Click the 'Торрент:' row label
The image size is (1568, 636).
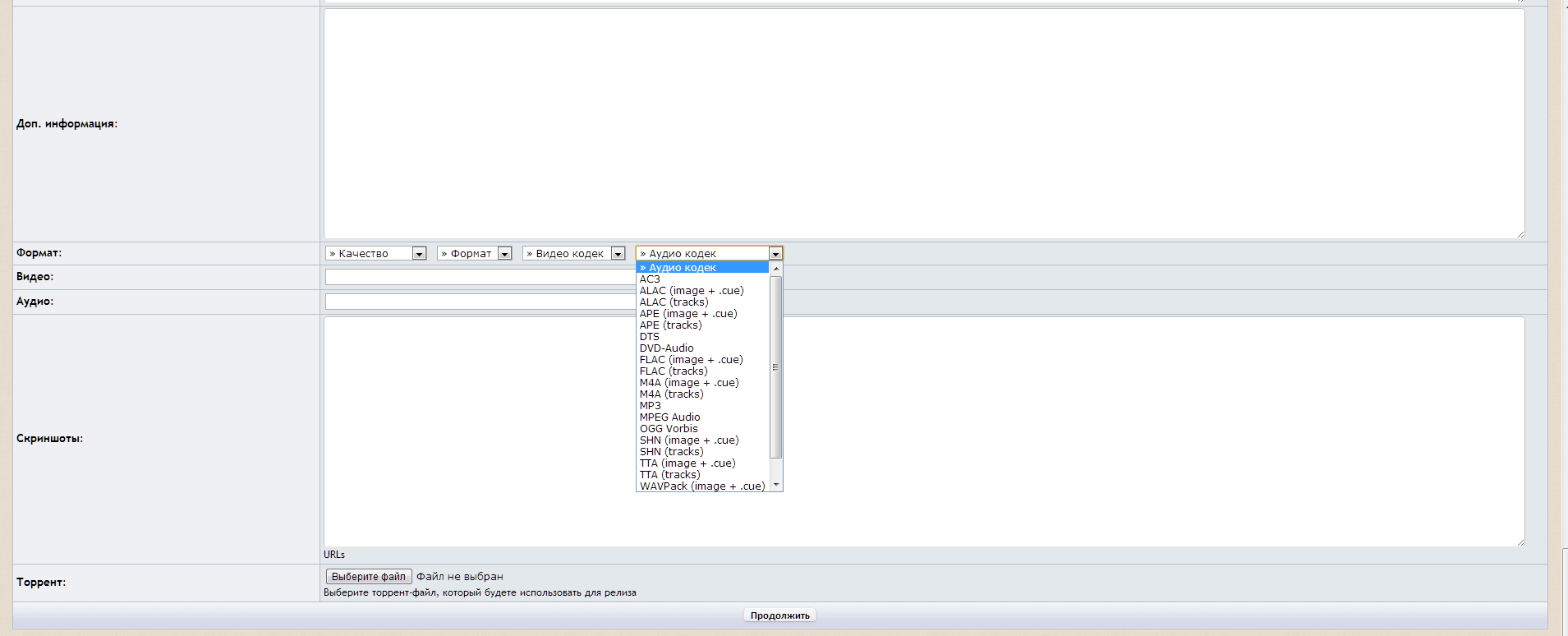click(x=41, y=583)
